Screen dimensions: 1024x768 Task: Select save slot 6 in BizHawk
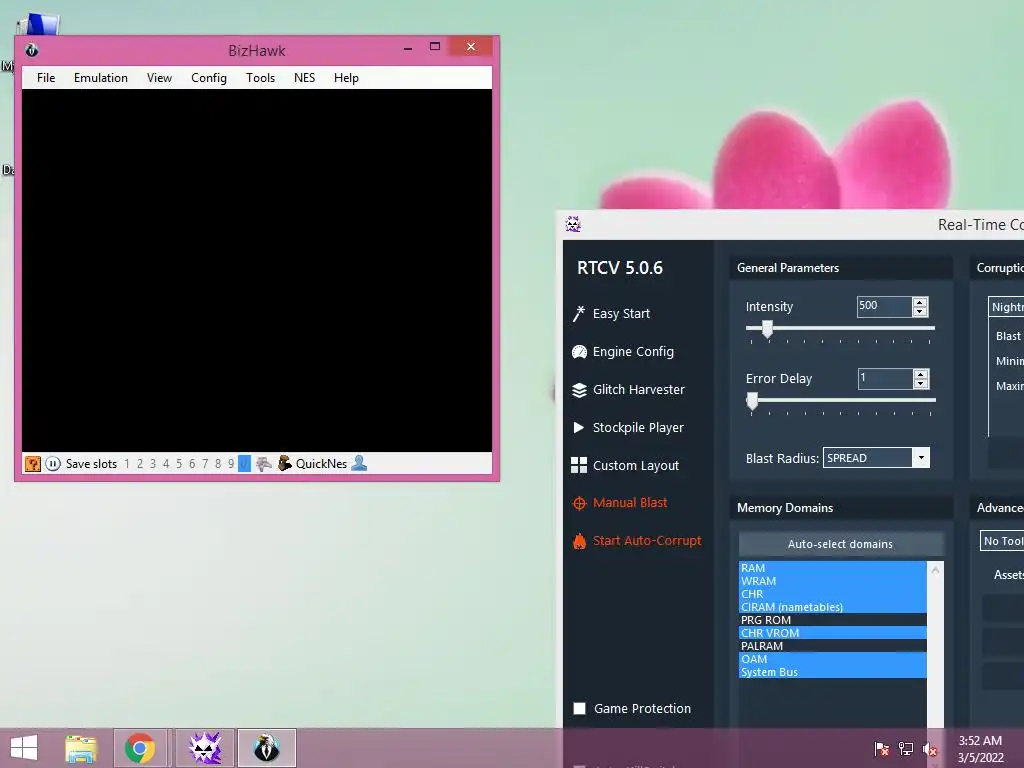(192, 464)
